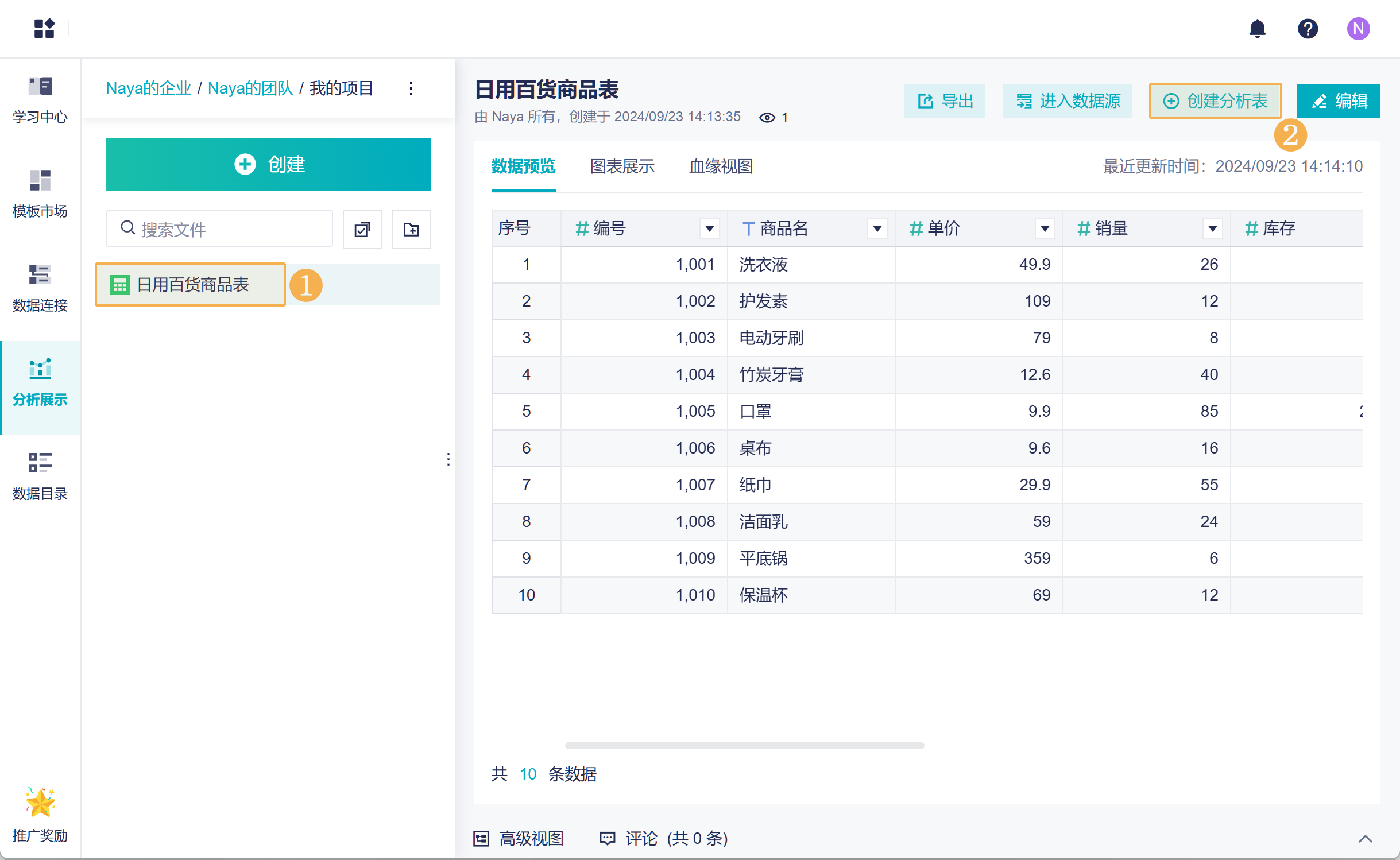Toggle the multi-select checkbox icon
The image size is (1400, 860).
point(362,230)
